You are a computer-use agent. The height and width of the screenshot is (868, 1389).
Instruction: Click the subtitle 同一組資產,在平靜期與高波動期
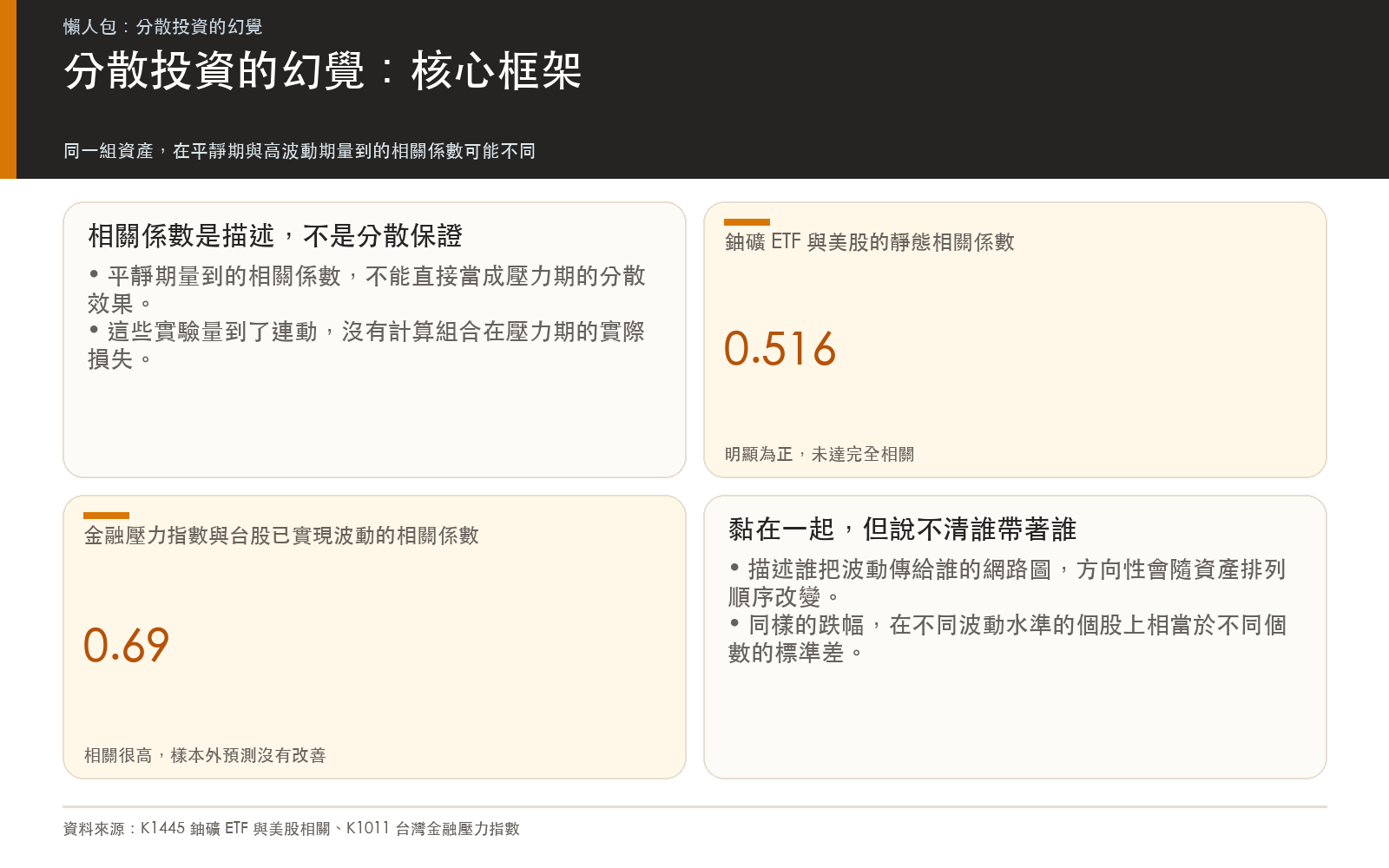tap(300, 151)
